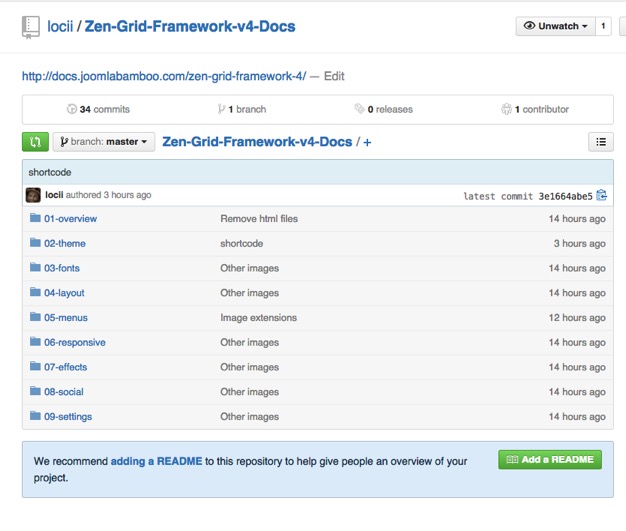This screenshot has width=626, height=531.
Task: Open the locii owner link
Action: (x=60, y=26)
